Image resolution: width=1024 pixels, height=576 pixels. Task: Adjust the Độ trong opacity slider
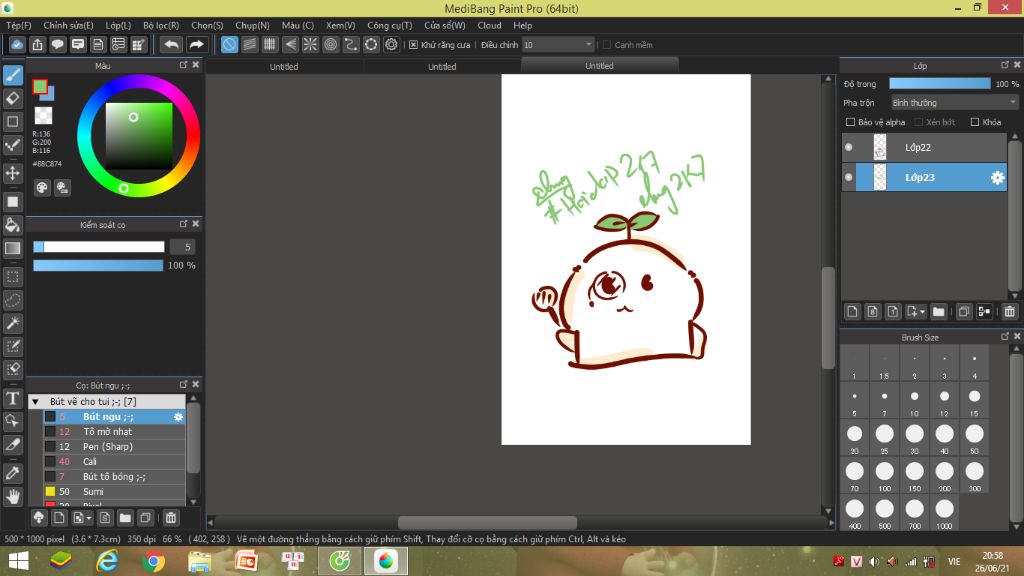coord(940,84)
